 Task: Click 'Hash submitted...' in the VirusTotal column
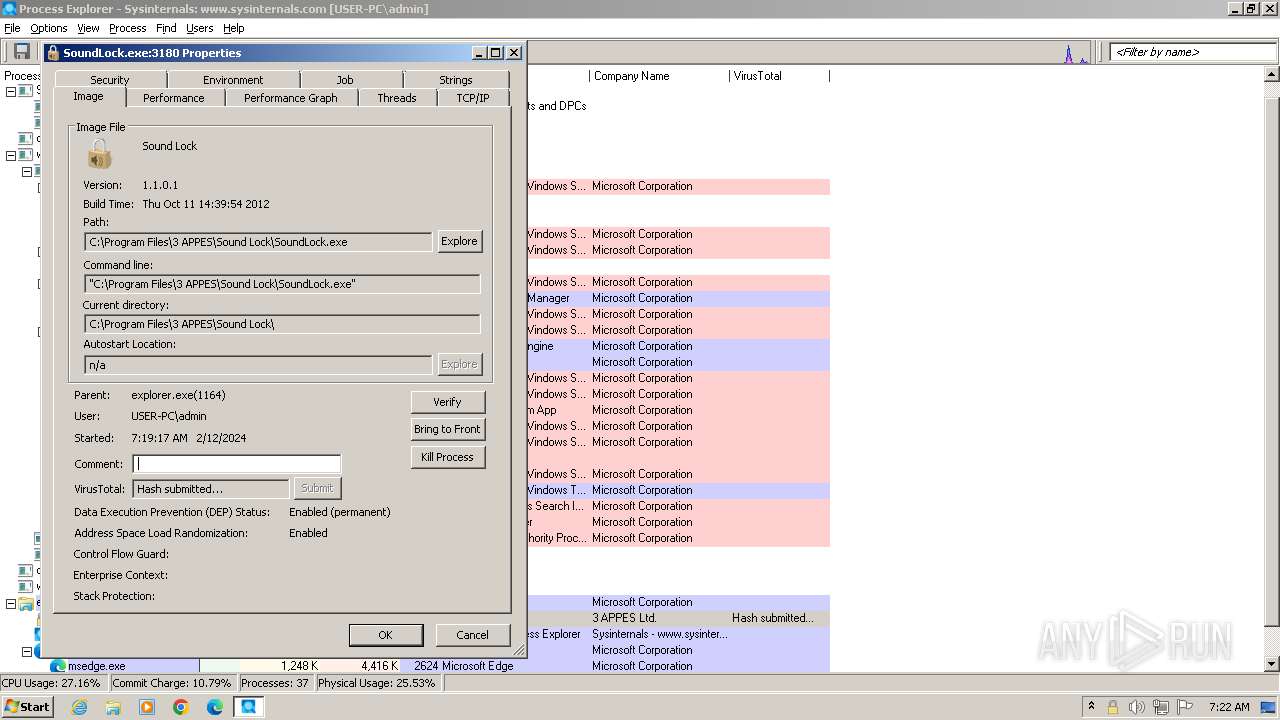773,618
